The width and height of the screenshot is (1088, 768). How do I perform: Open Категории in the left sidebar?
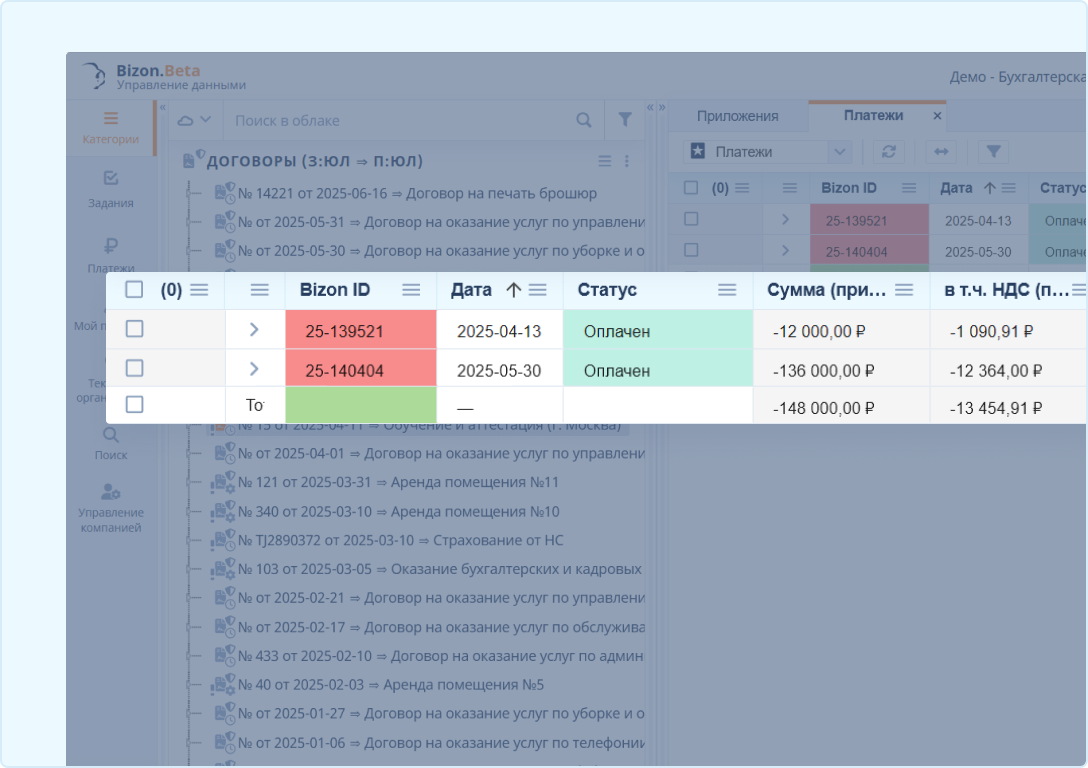click(111, 127)
